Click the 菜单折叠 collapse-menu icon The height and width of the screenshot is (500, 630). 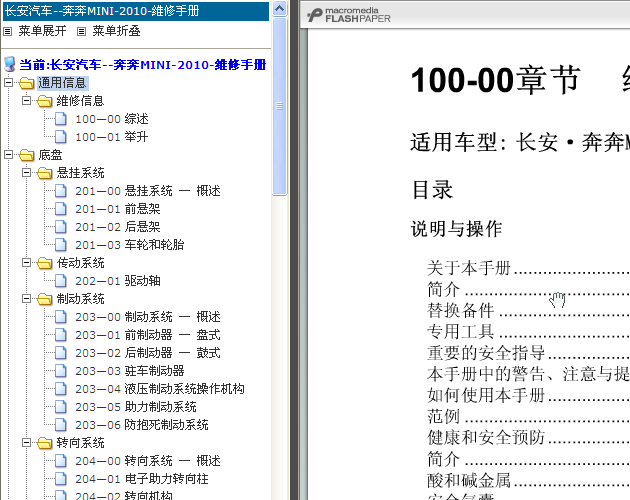82,31
